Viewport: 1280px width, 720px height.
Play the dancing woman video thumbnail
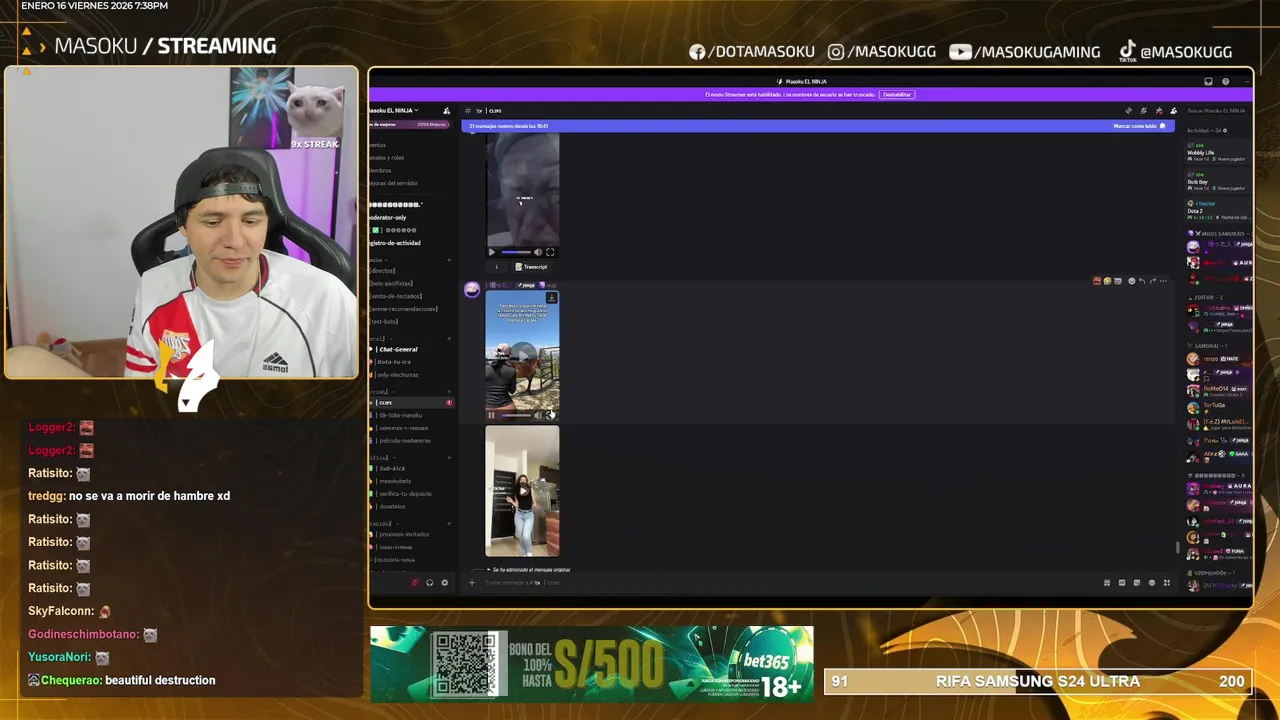(x=522, y=491)
